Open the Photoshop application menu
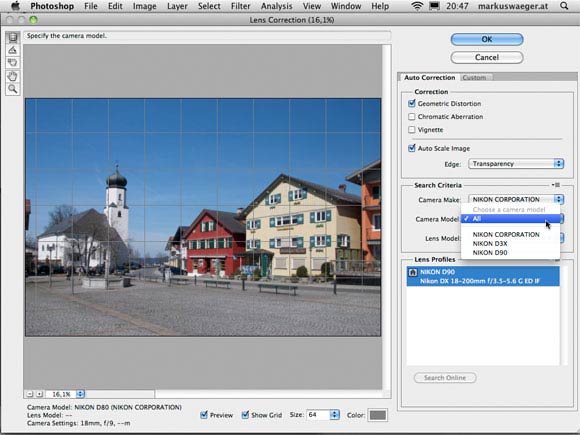Image resolution: width=580 pixels, height=435 pixels. 52,6
